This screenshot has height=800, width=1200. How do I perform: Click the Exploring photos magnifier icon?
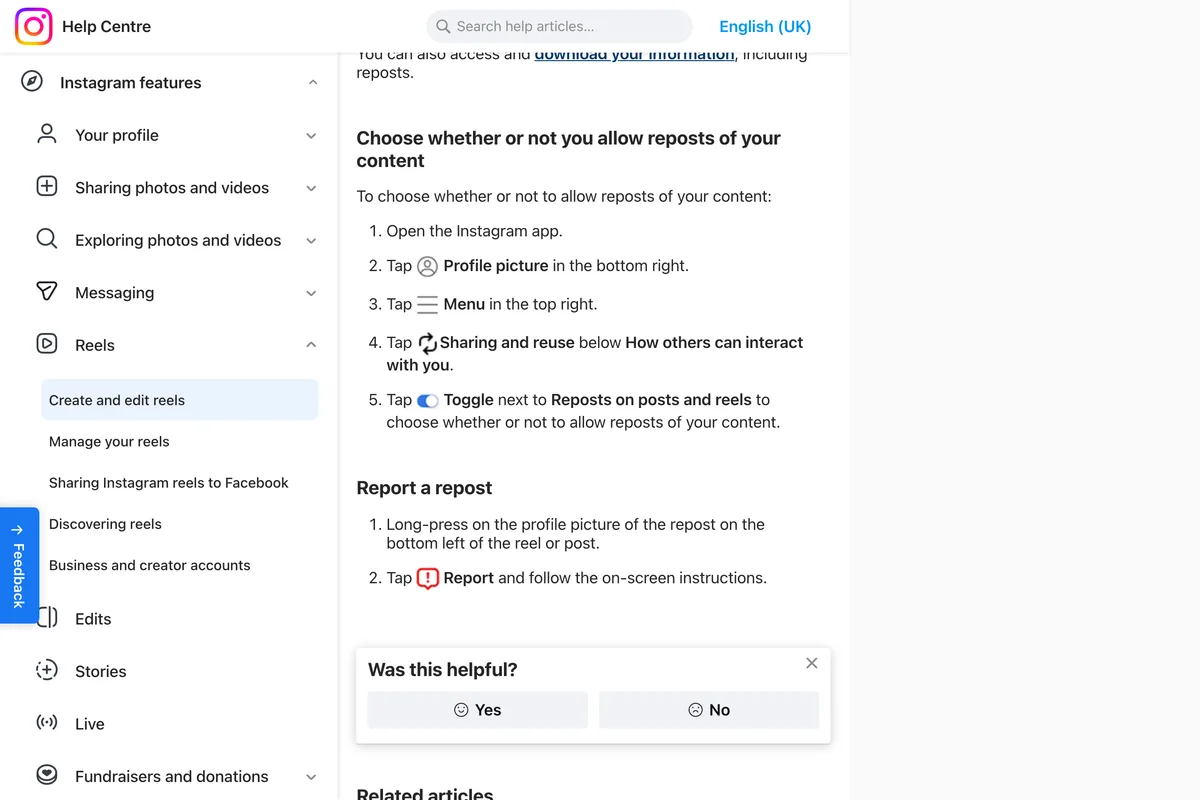[47, 239]
